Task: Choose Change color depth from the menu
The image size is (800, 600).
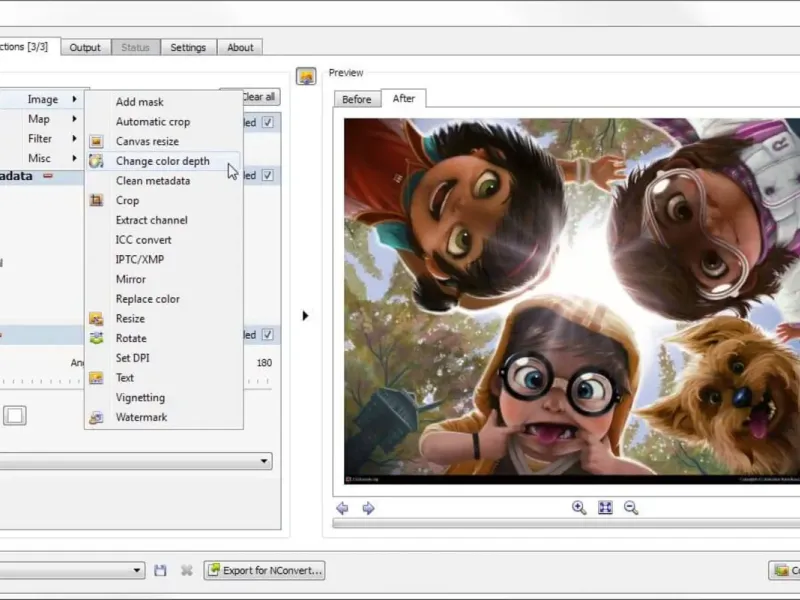Action: [162, 161]
